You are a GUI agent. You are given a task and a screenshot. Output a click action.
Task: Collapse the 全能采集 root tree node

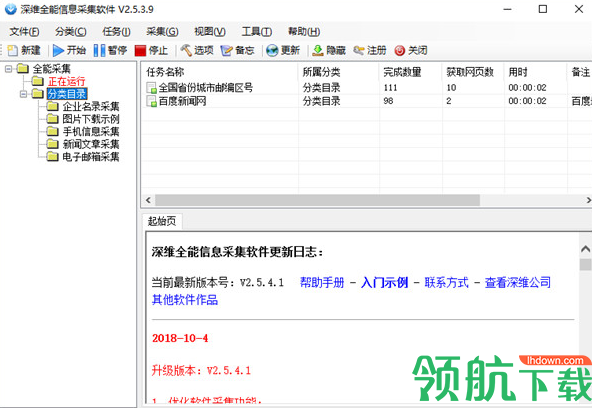[x=8, y=69]
